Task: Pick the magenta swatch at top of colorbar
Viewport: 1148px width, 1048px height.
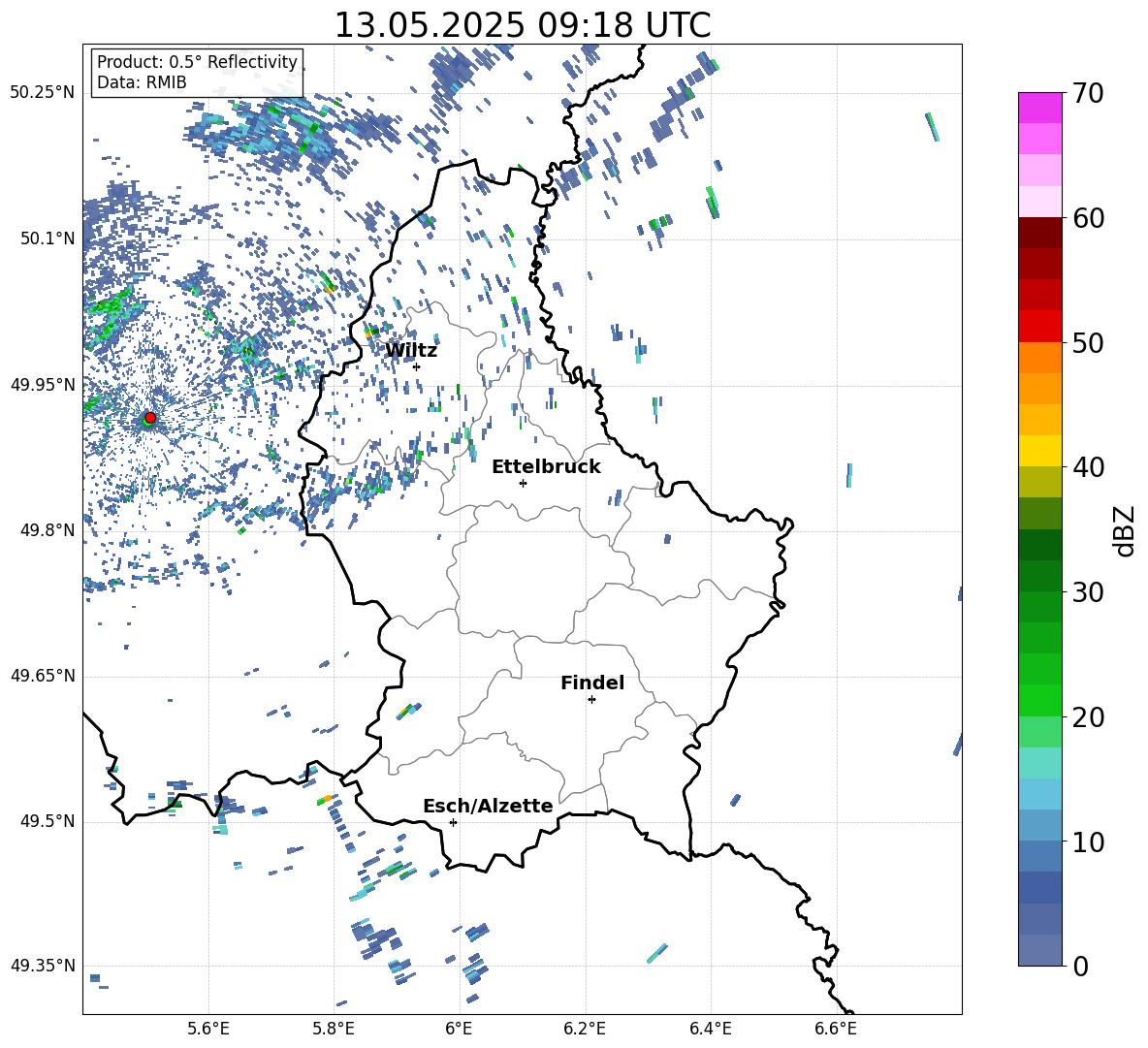Action: point(1039,108)
